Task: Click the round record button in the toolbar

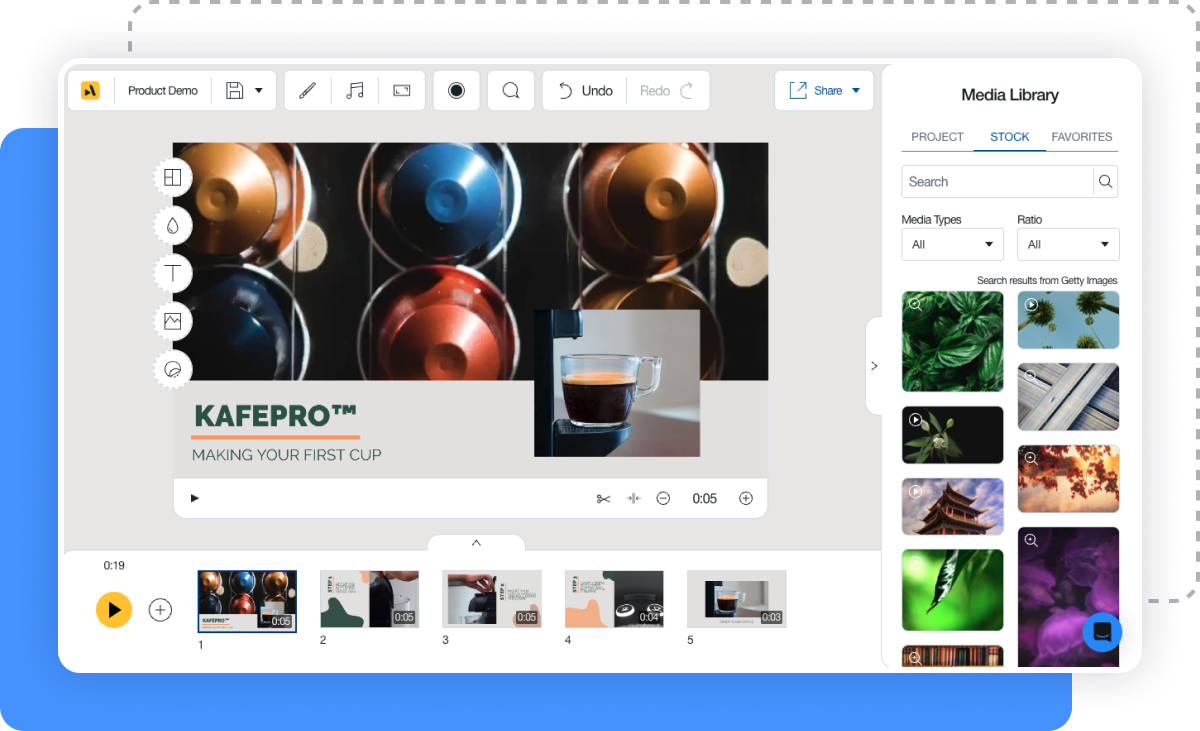Action: coord(456,90)
